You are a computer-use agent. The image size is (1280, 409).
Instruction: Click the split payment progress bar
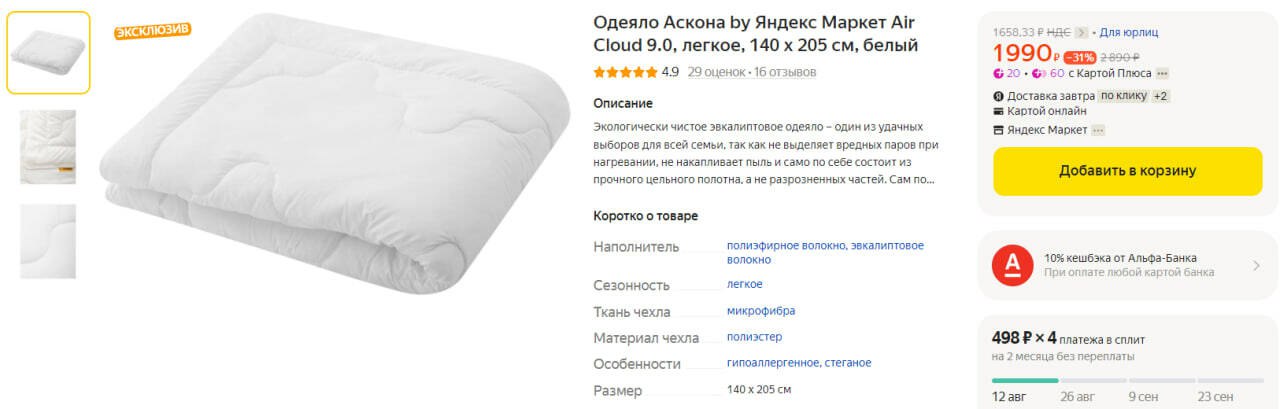click(1127, 380)
